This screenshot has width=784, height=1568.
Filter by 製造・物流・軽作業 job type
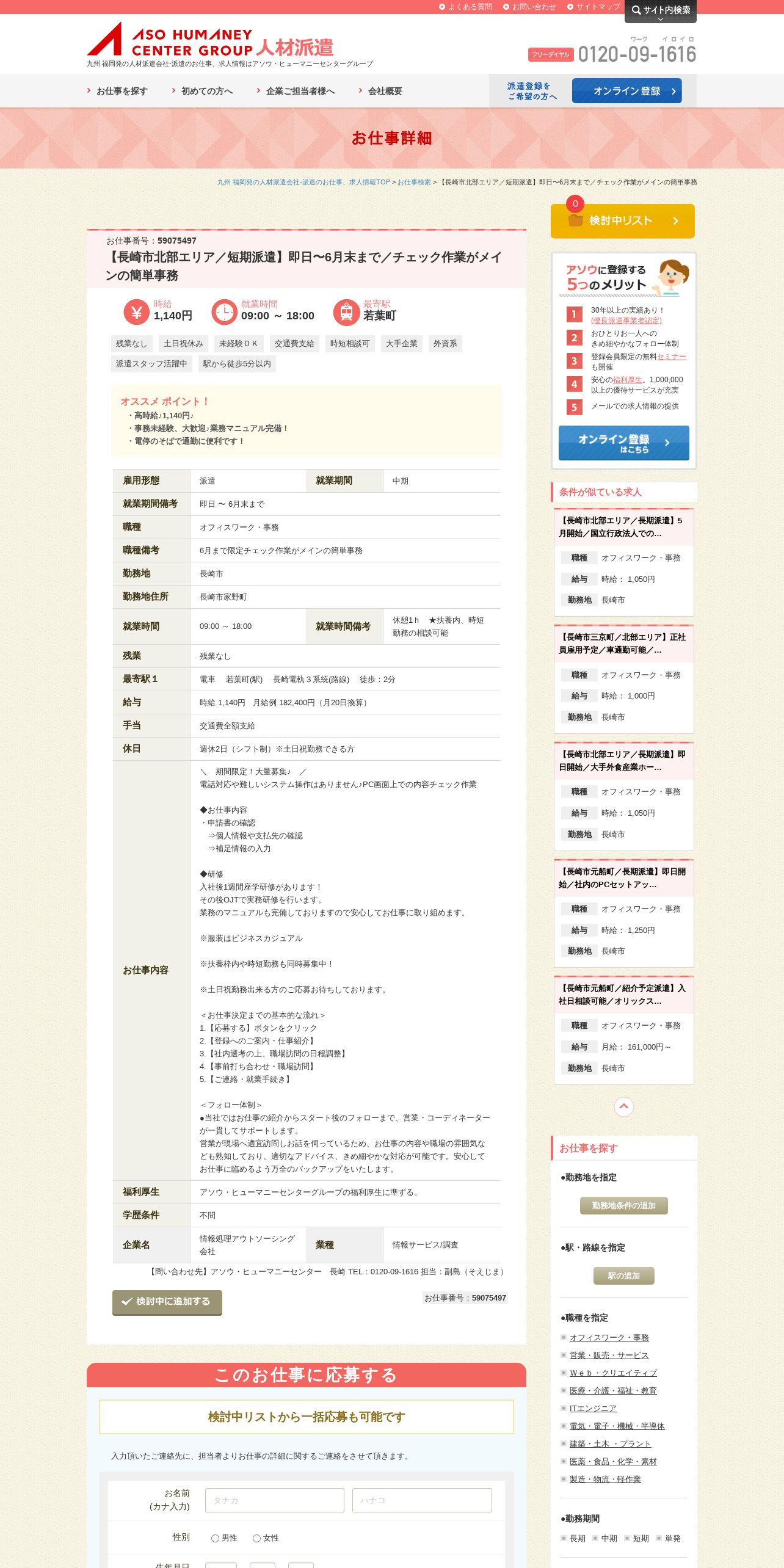pos(605,1479)
